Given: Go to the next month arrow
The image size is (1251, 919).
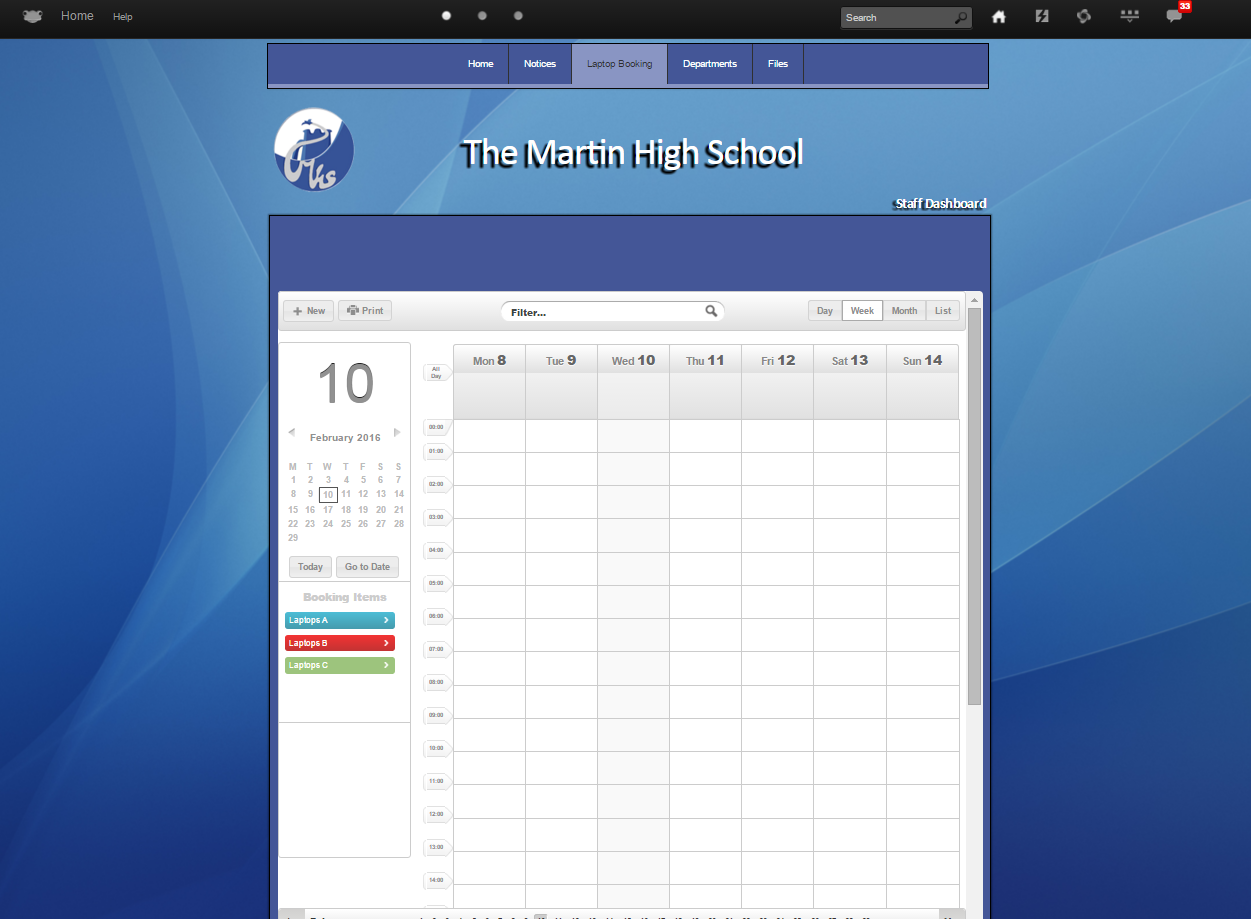Looking at the screenshot, I should click(x=397, y=433).
